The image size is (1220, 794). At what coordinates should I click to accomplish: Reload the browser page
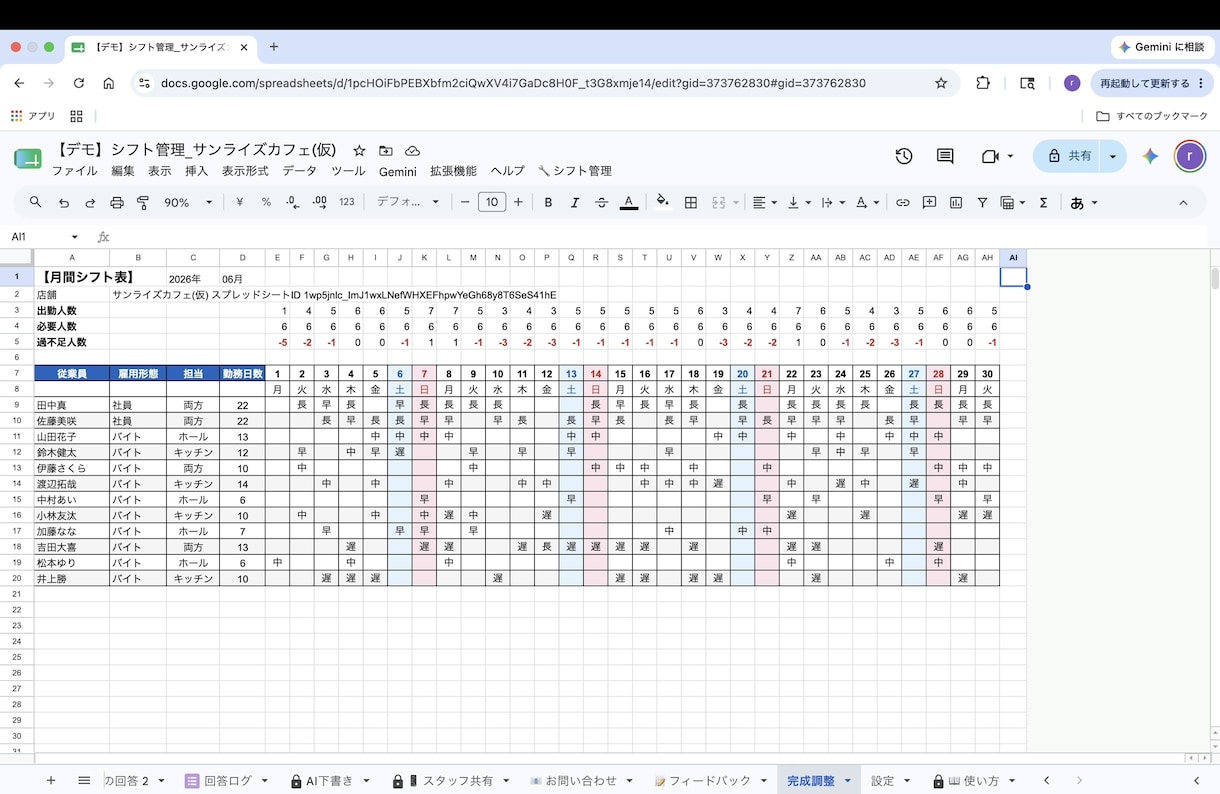point(77,83)
